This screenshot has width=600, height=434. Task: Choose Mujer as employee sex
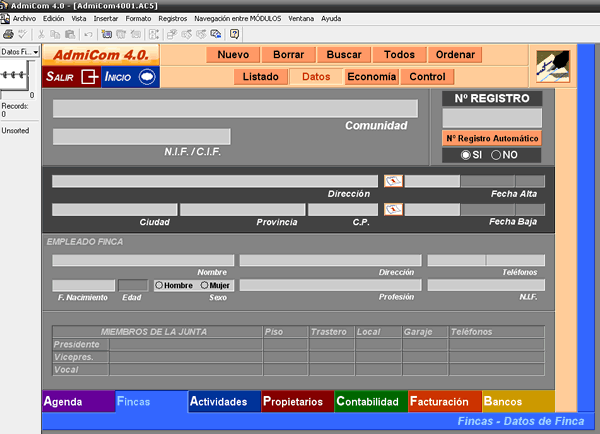[204, 285]
